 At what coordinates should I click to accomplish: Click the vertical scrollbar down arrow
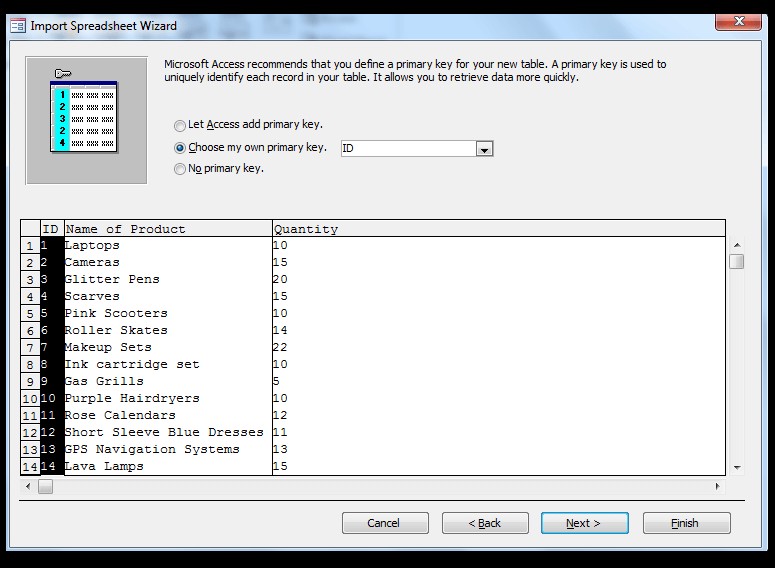tap(737, 467)
